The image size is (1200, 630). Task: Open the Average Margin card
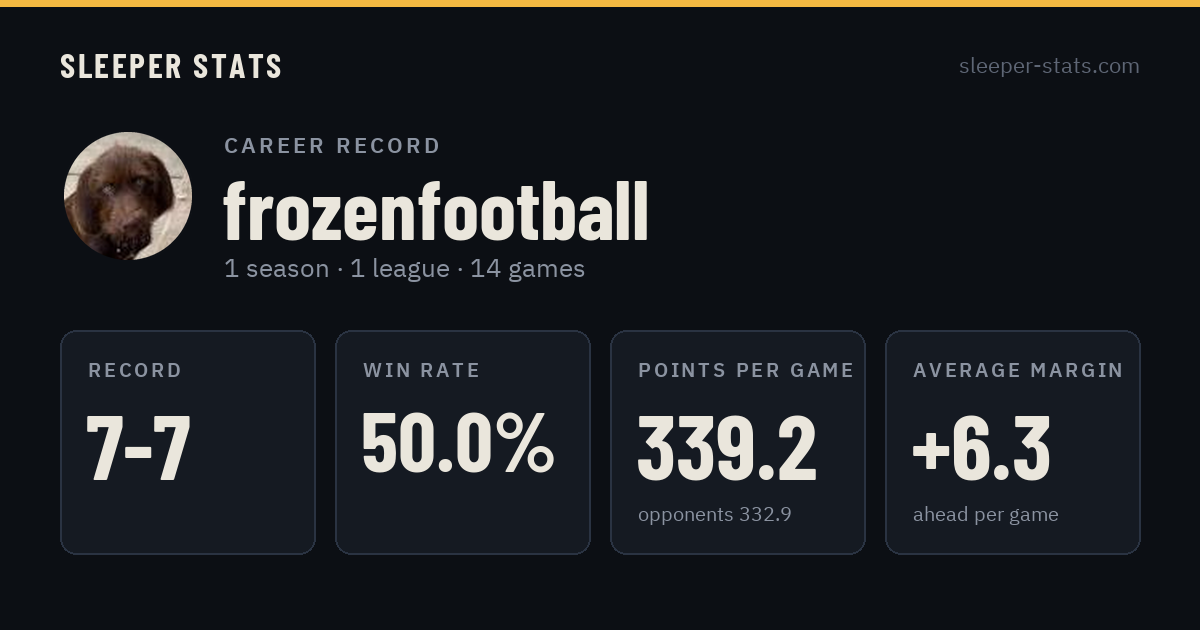coord(1013,442)
